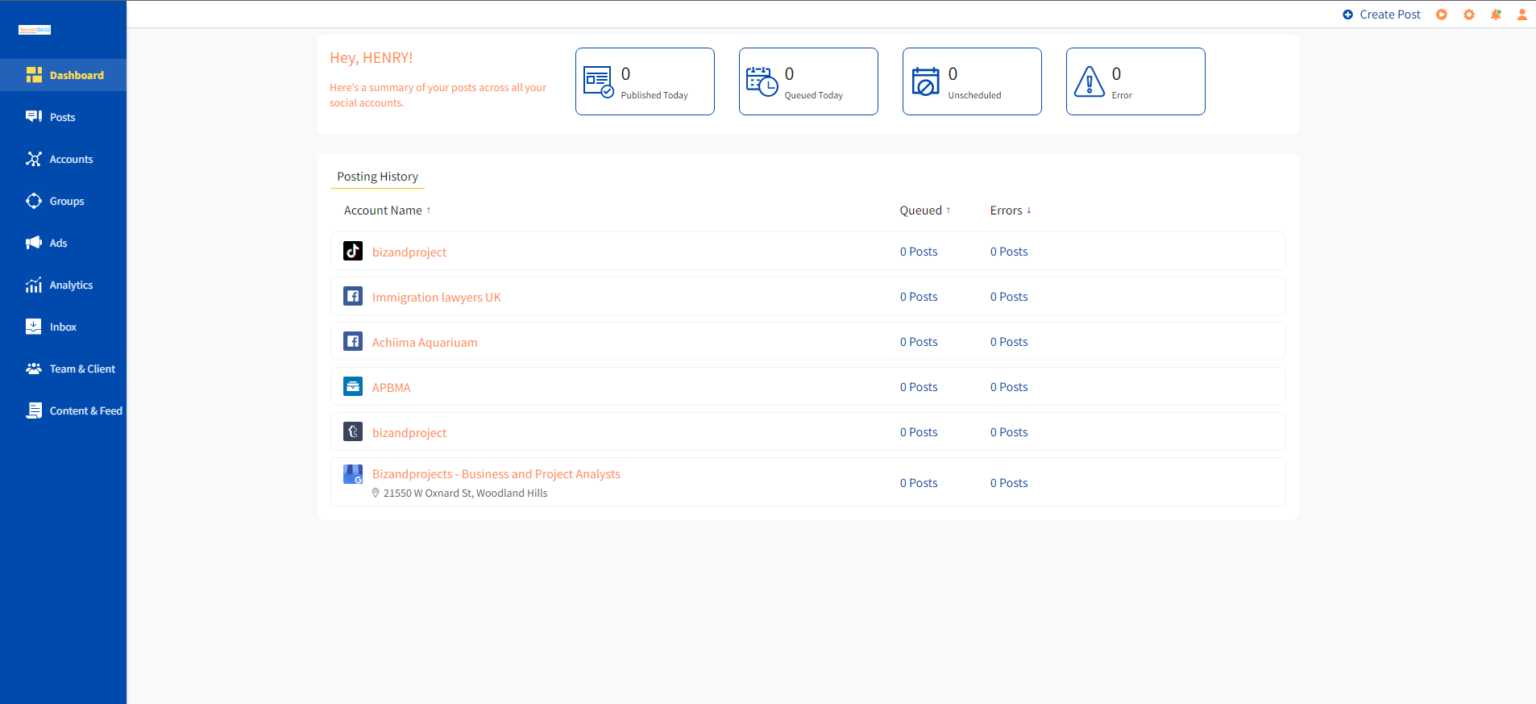This screenshot has height=704, width=1536.
Task: Go to Analytics in the sidebar
Action: [70, 285]
